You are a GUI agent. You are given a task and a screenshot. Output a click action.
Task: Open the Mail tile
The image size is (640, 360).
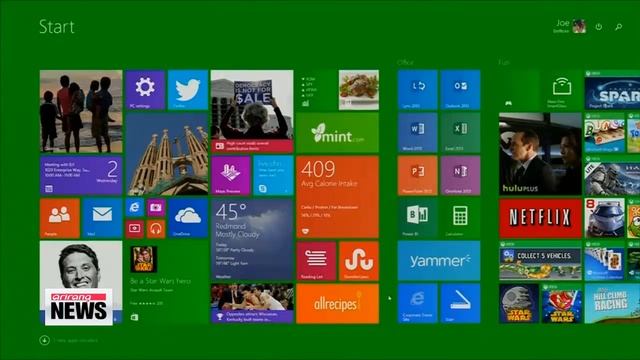pyautogui.click(x=102, y=218)
